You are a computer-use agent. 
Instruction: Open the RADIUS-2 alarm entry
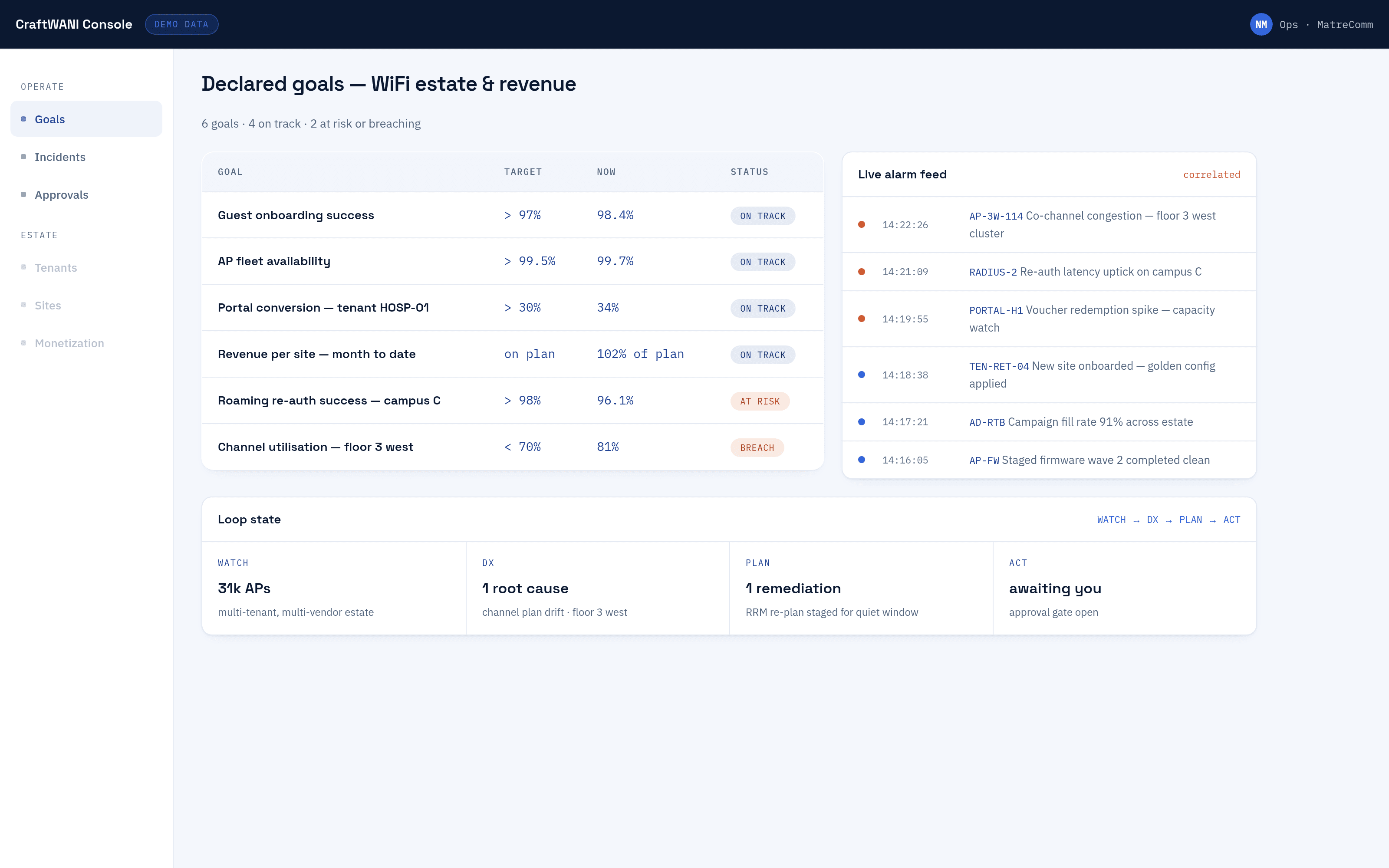1049,272
